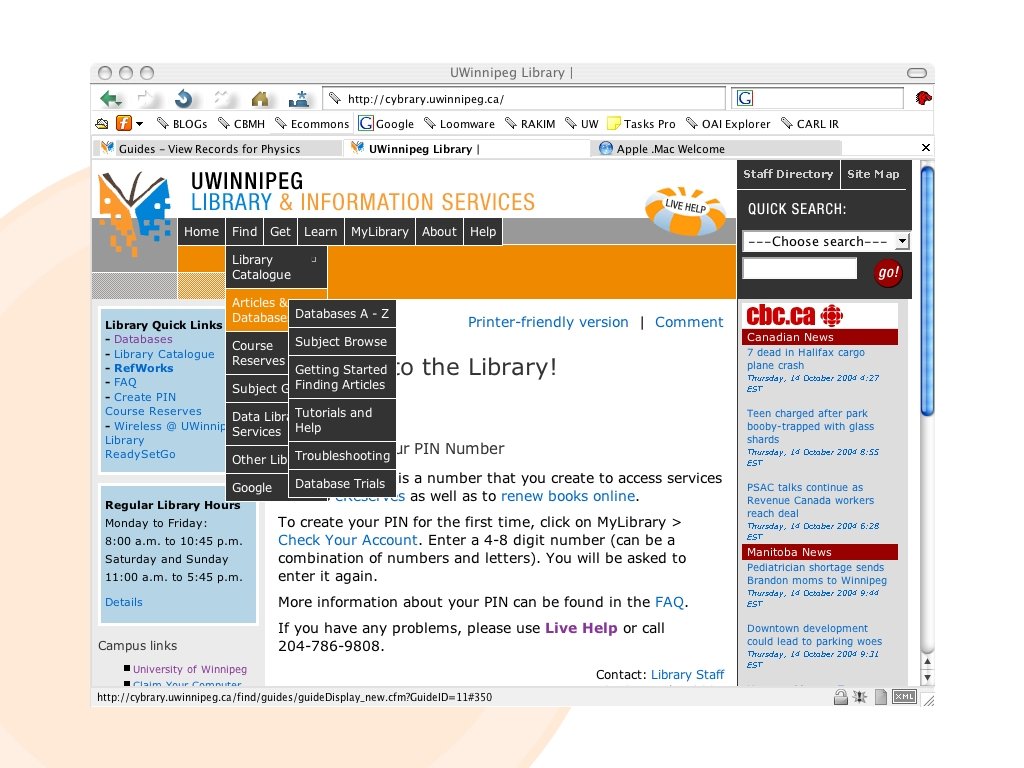The image size is (1024, 768).
Task: Click the add-bookmark toolbar icon
Action: pyautogui.click(x=299, y=99)
